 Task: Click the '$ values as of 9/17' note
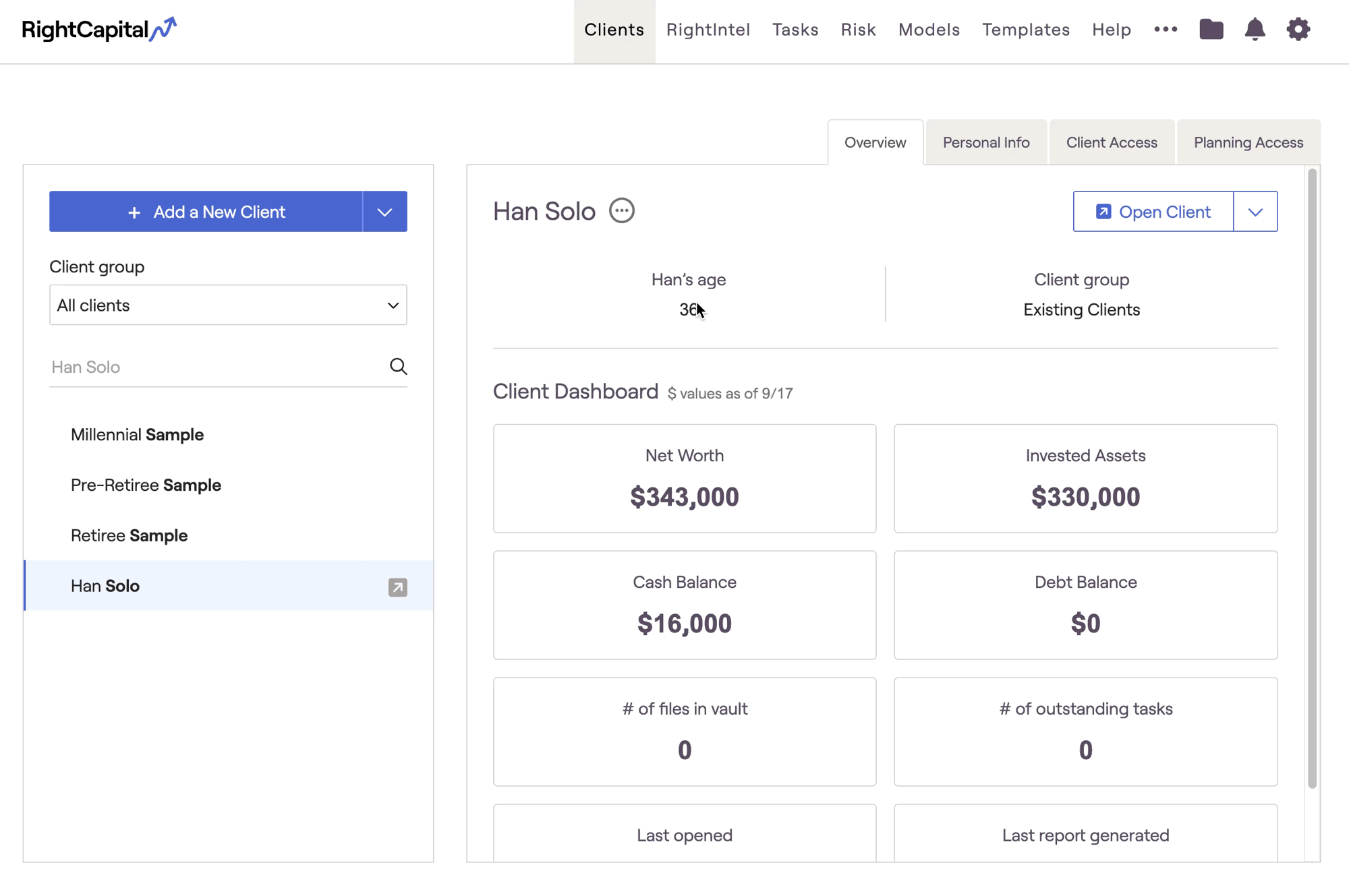pos(730,394)
